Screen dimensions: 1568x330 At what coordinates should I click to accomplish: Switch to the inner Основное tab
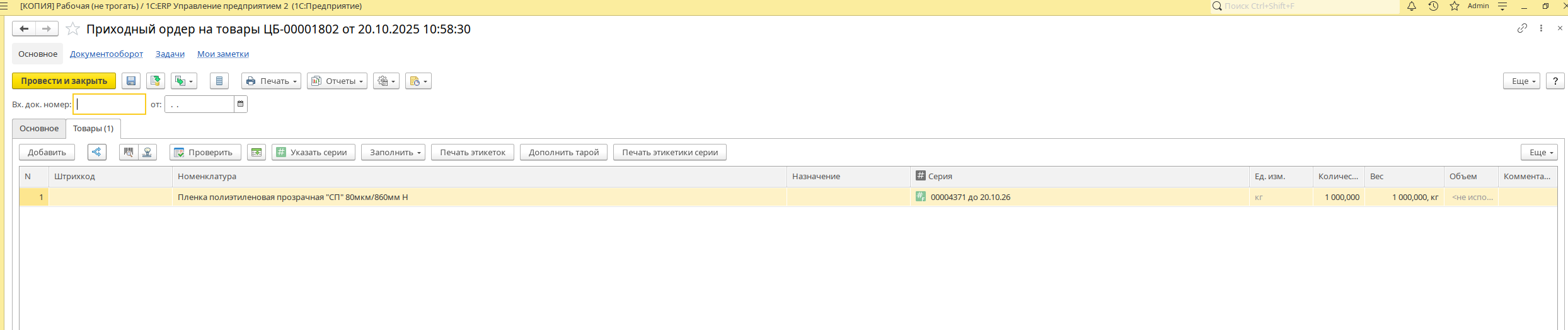point(39,129)
